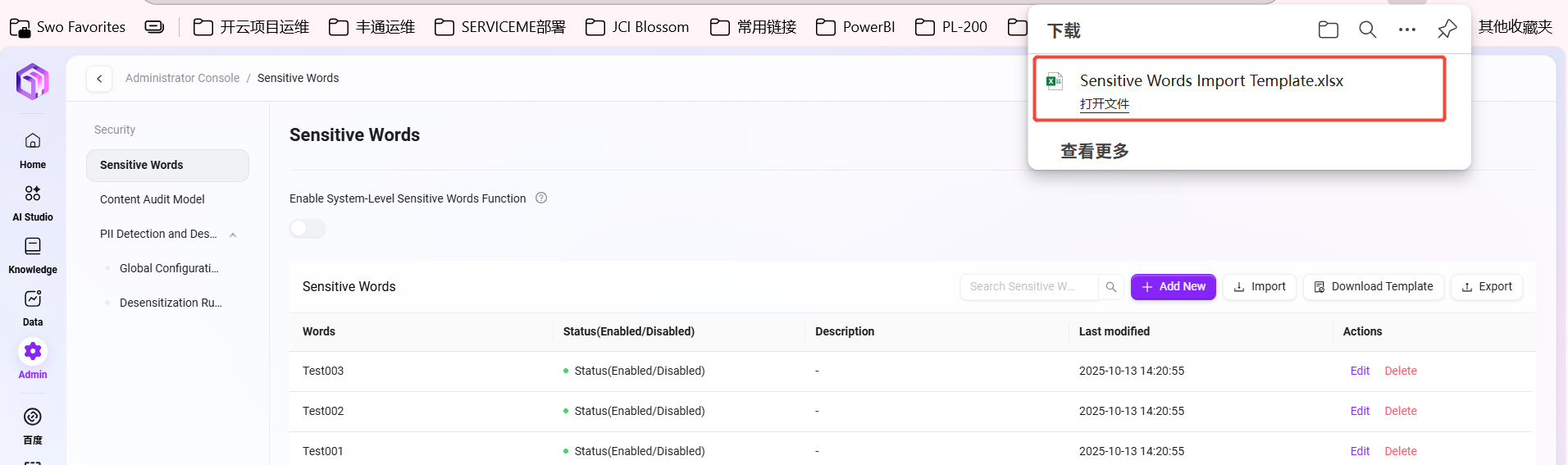The image size is (1568, 465).
Task: Select Content Audit Model menu item
Action: (153, 199)
